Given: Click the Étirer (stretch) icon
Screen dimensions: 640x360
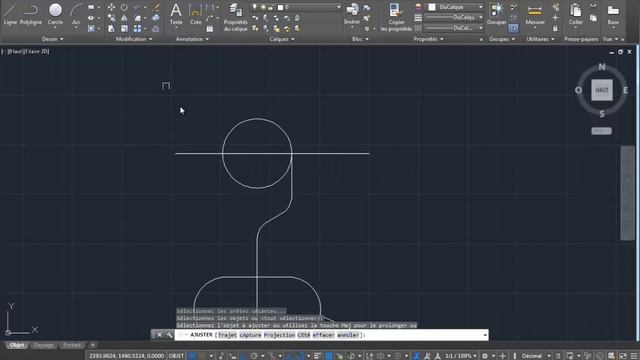Looking at the screenshot, I should pyautogui.click(x=111, y=28).
